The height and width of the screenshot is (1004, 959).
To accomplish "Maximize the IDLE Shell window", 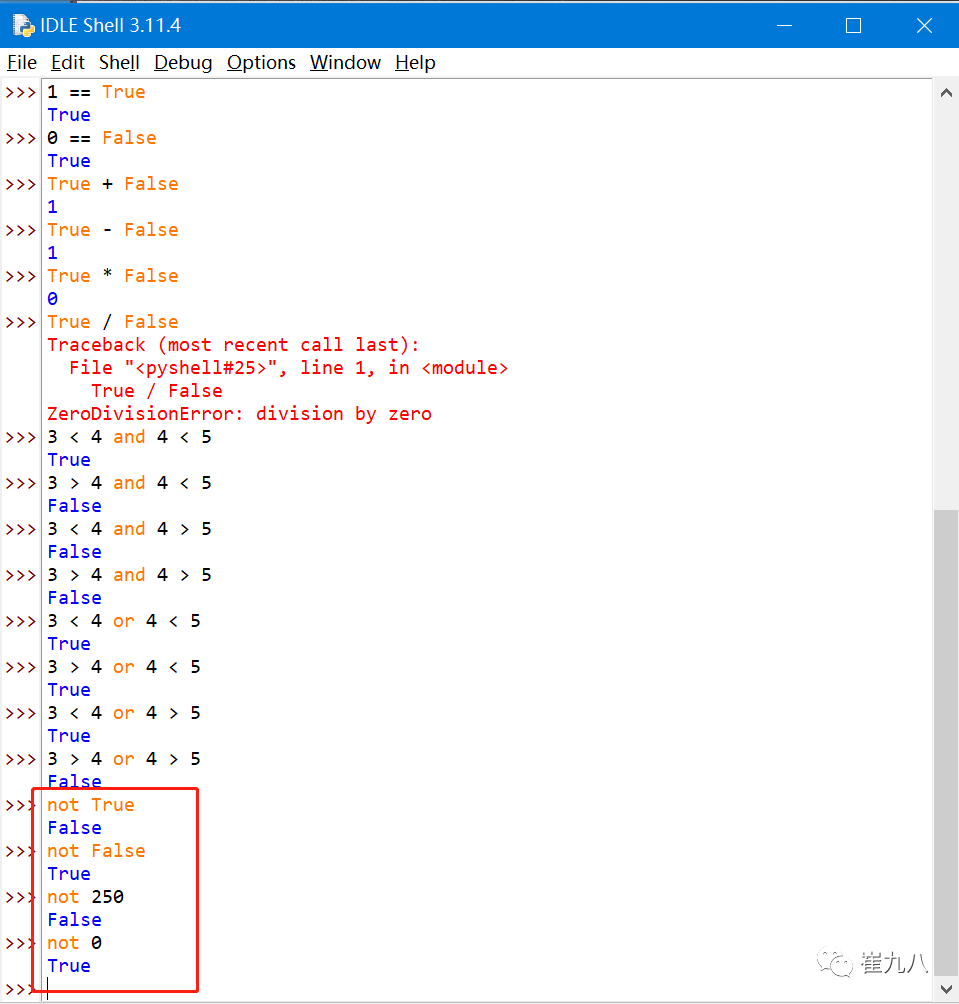I will (853, 26).
